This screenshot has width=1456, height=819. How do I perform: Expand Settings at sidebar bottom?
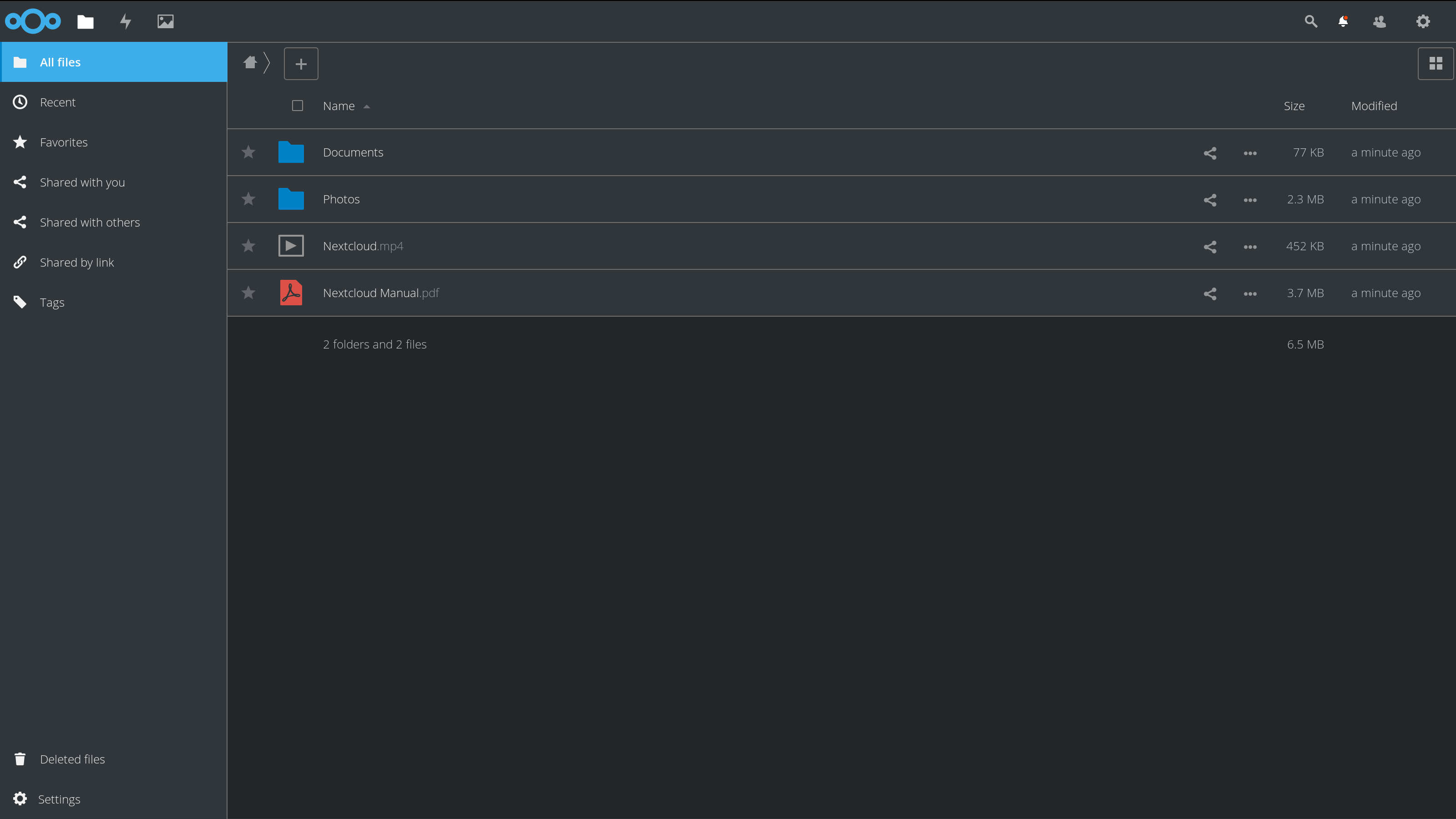coord(114,799)
